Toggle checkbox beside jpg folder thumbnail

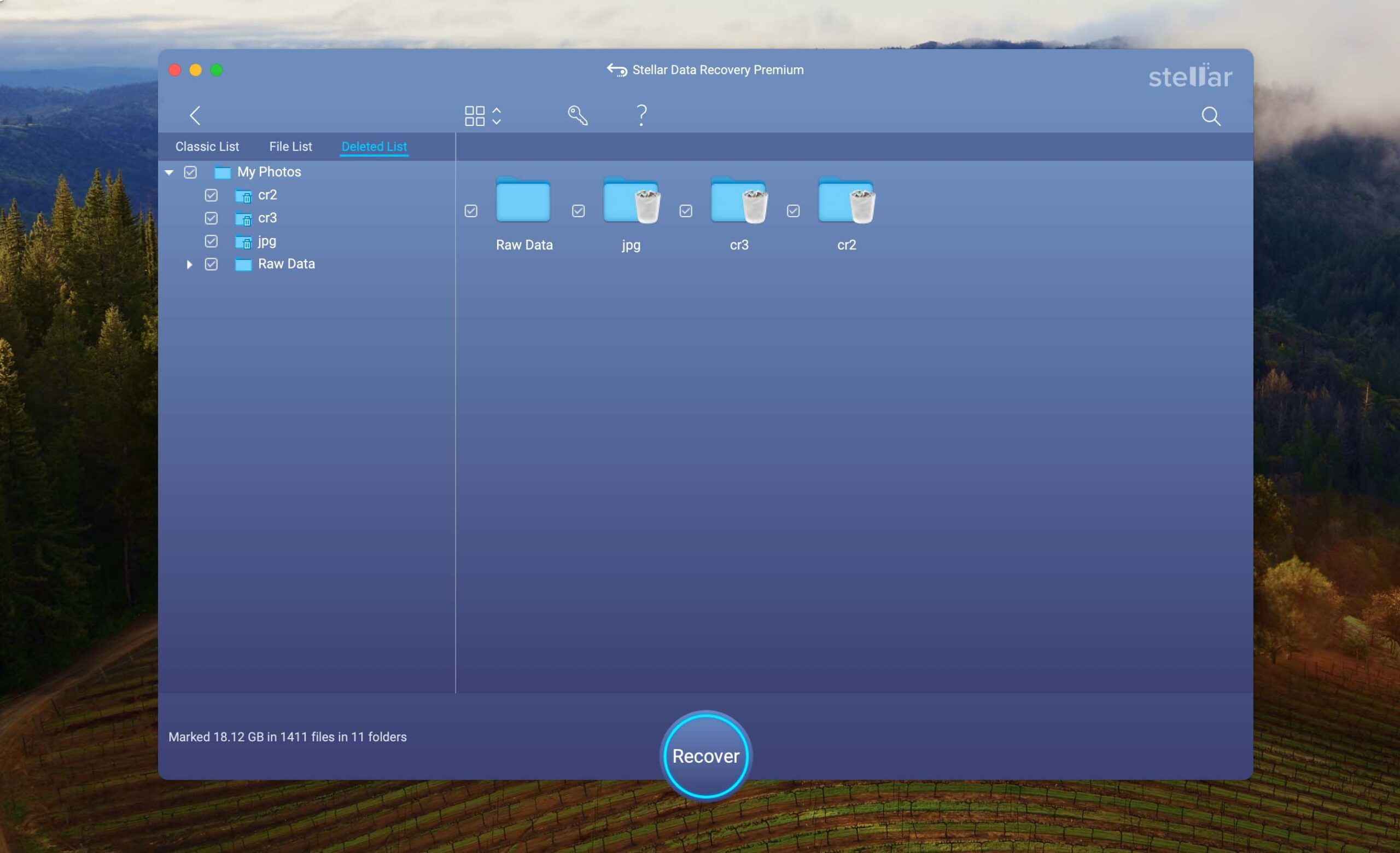coord(579,211)
